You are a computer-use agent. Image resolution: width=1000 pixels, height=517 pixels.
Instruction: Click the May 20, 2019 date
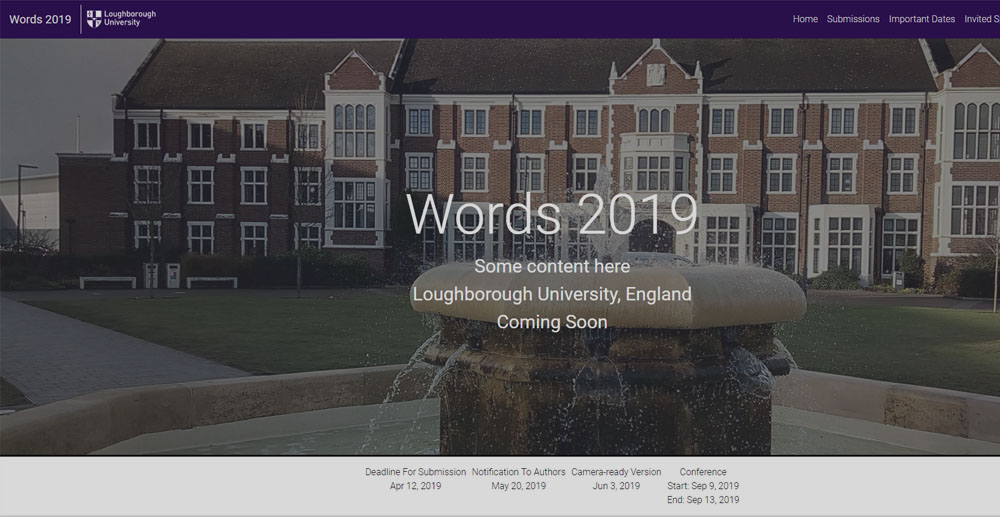[x=518, y=486]
